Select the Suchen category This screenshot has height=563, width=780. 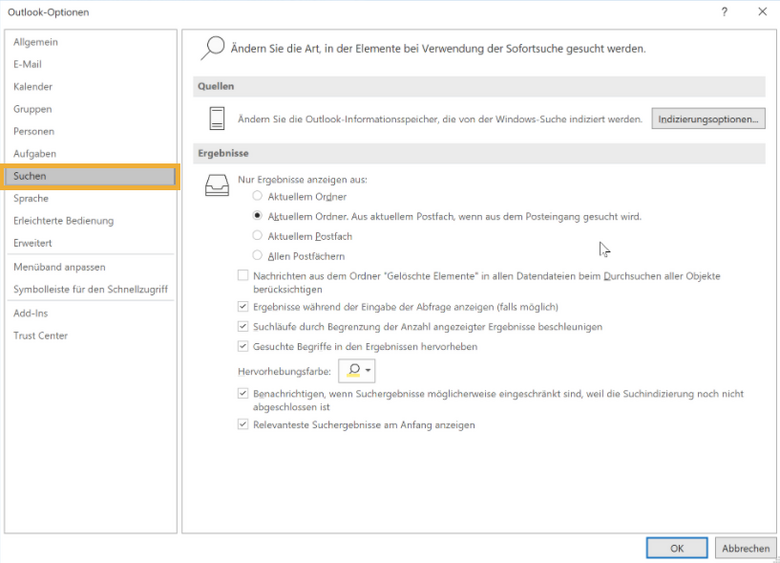pos(91,176)
